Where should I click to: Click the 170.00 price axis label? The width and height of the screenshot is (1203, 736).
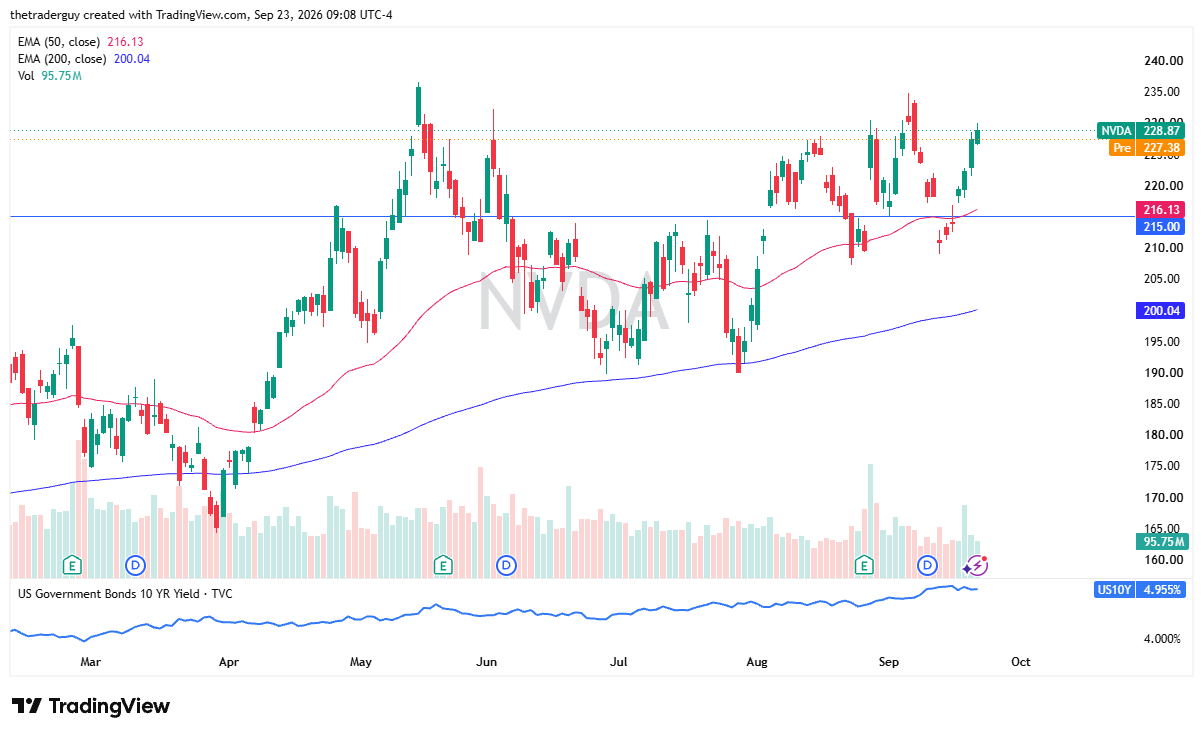click(1164, 497)
